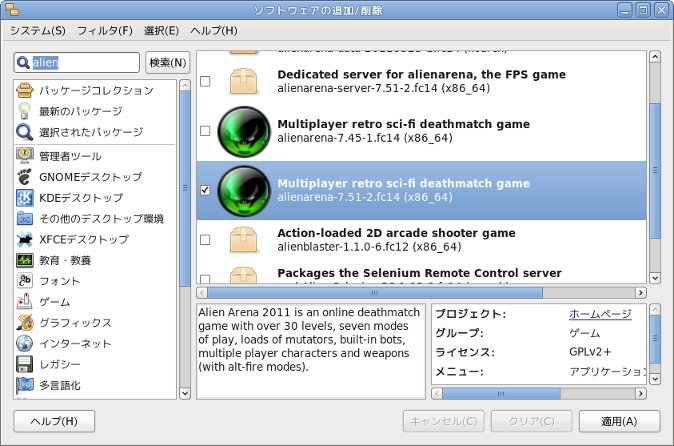Viewport: 674px width, 446px height.
Task: Select the GNOMEデスクトップ category label
Action: click(x=90, y=177)
